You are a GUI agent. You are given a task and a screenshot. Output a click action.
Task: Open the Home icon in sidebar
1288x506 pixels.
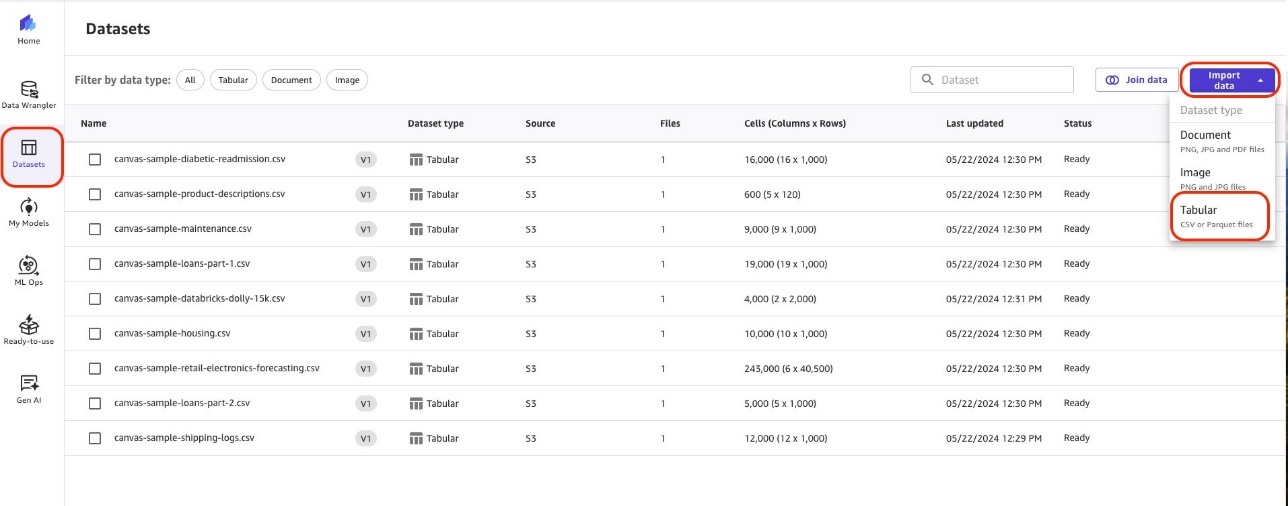click(x=28, y=29)
